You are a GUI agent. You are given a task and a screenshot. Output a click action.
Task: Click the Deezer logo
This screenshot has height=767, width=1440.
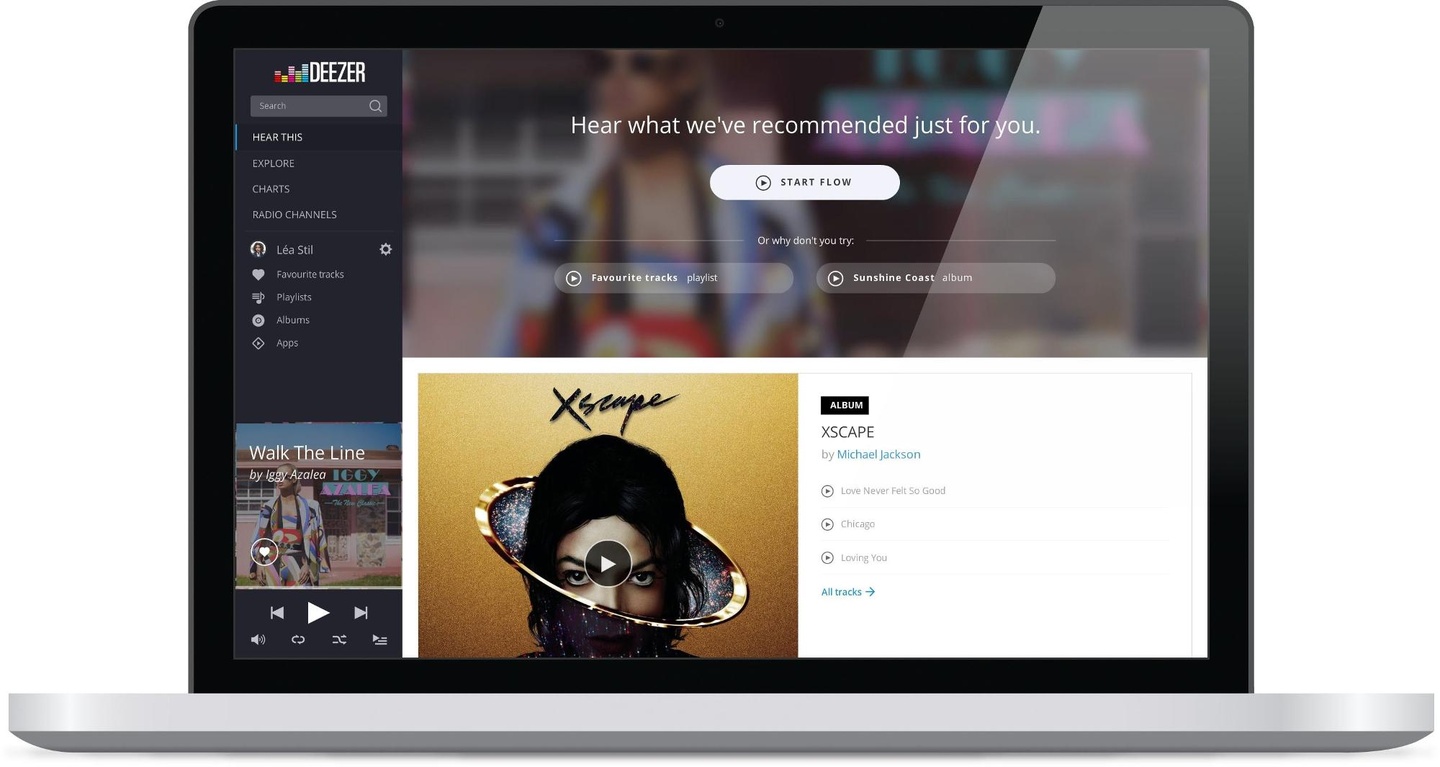[320, 72]
